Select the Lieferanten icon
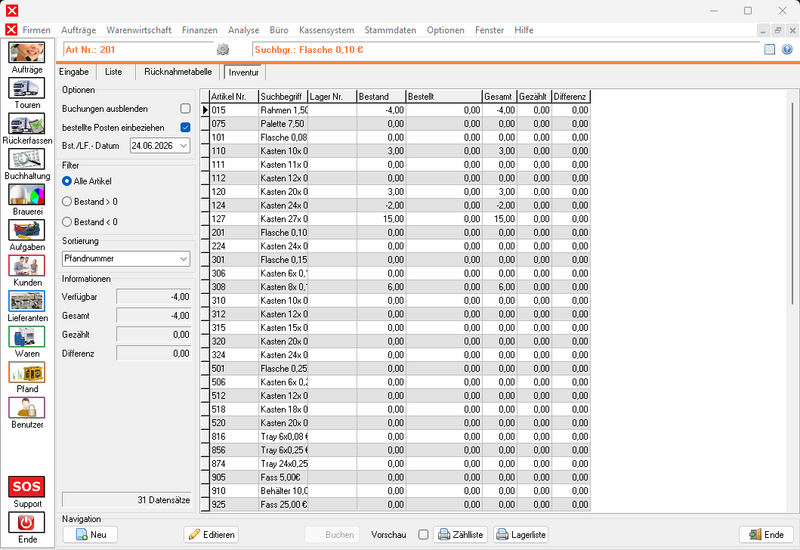 tap(27, 301)
